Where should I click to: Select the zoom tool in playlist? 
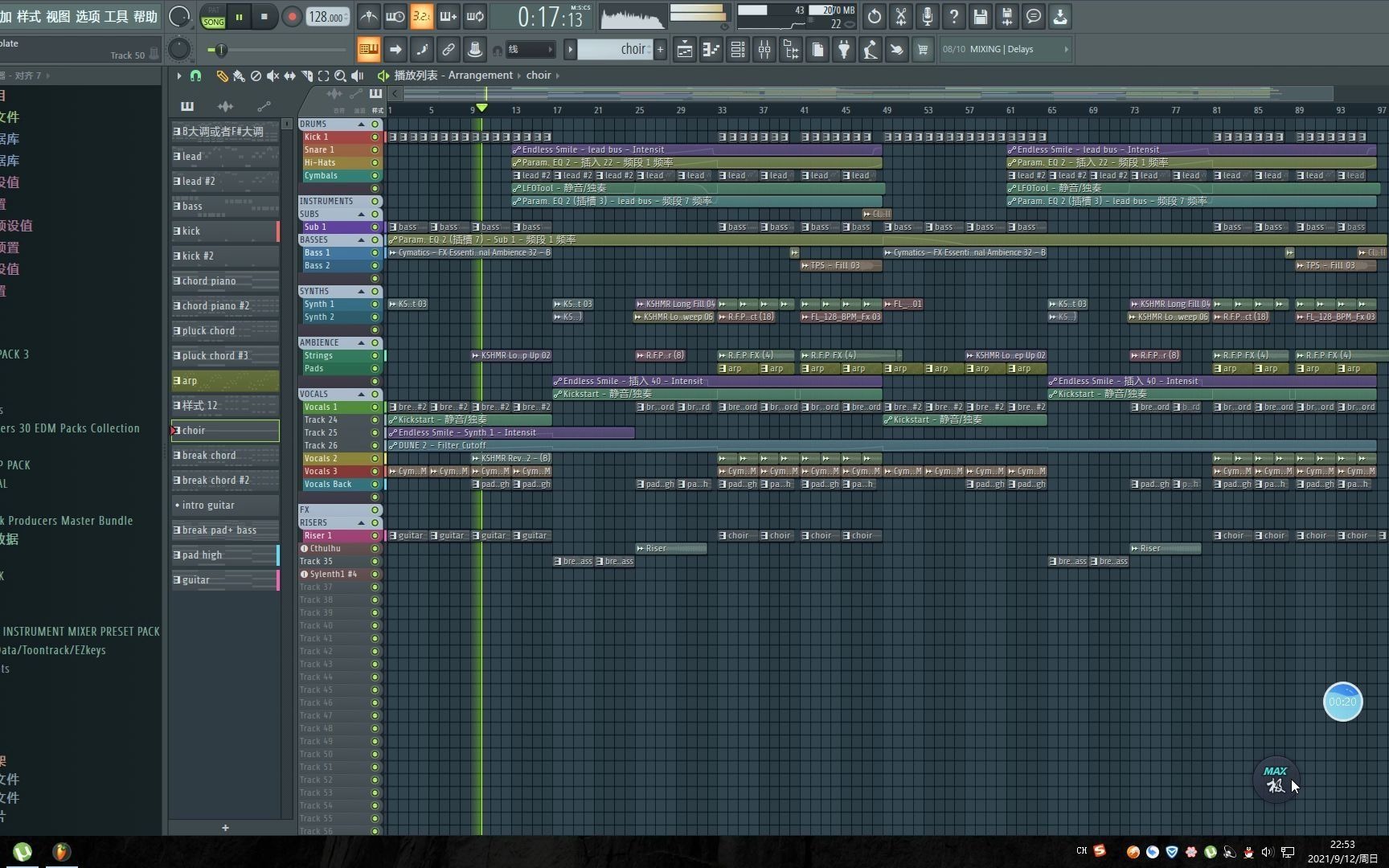340,76
